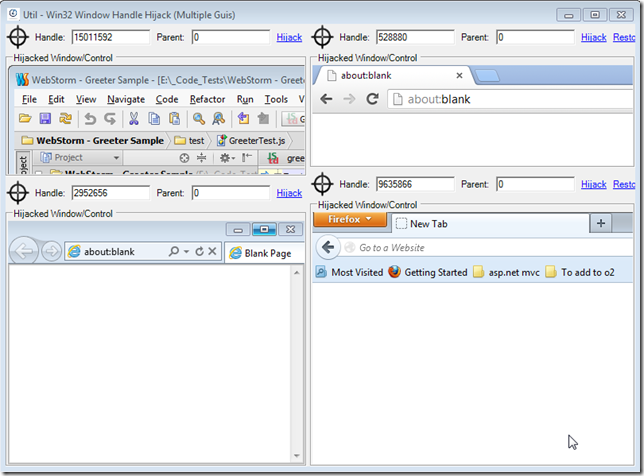Click the Open folder icon in WebStorm toolbar
The height and width of the screenshot is (476, 644).
click(25, 119)
